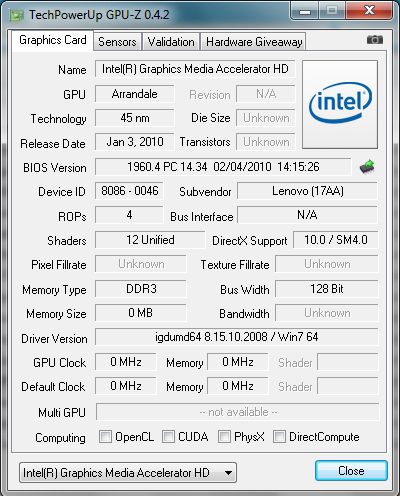Toggle the CUDA checkbox

click(168, 436)
